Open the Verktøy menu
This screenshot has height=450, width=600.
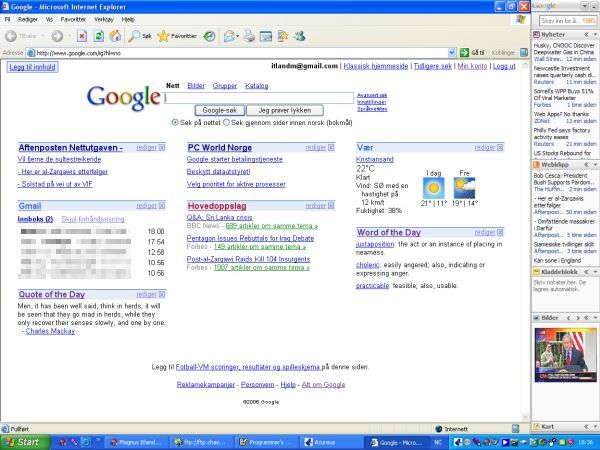tap(104, 19)
